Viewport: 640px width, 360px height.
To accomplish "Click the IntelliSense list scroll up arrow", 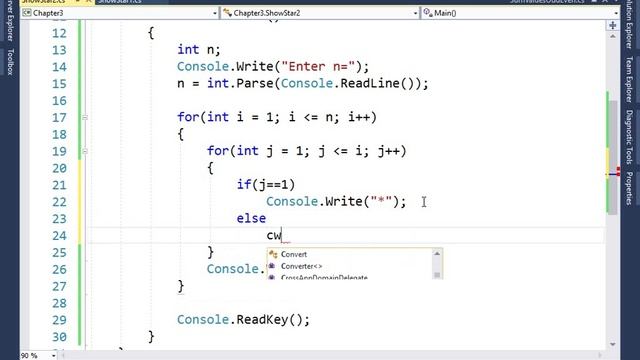I will tap(437, 254).
